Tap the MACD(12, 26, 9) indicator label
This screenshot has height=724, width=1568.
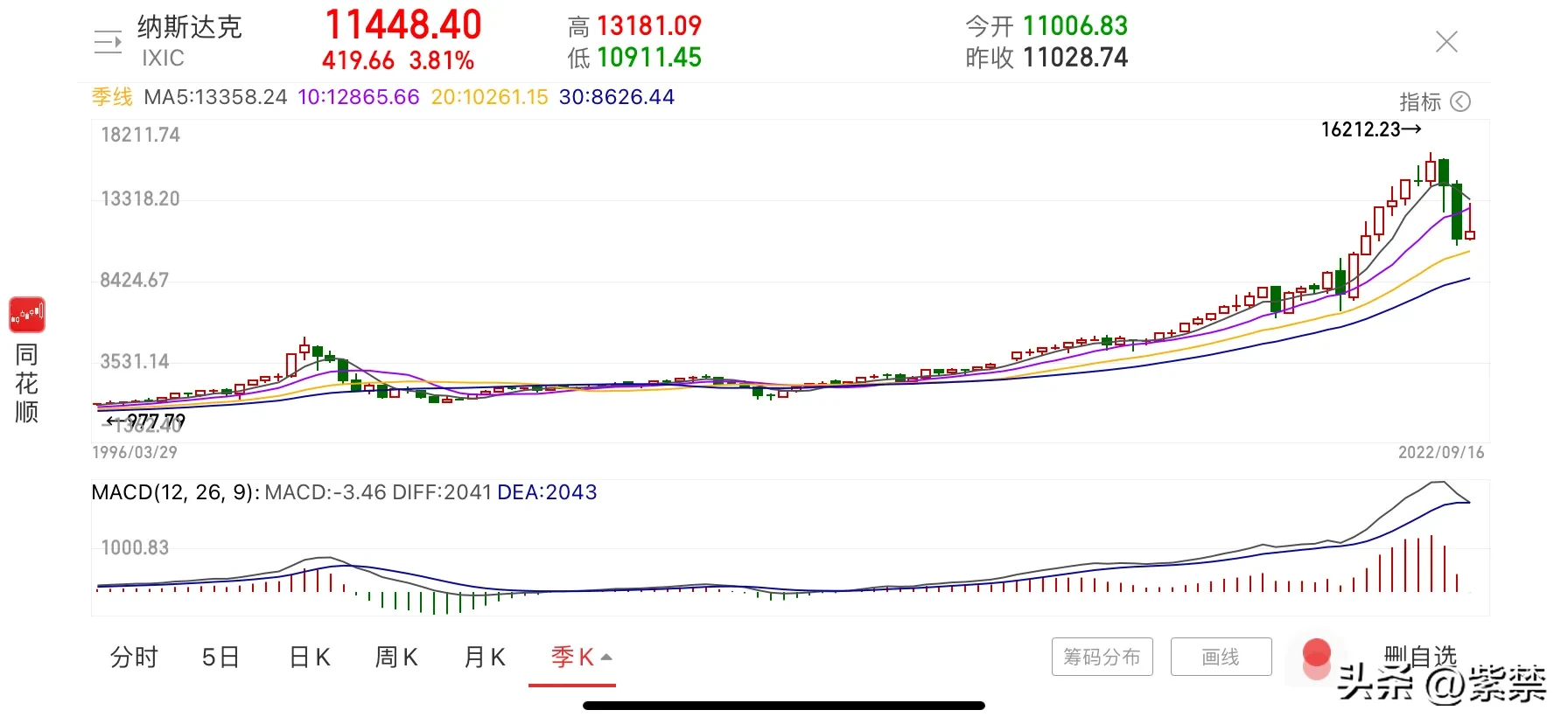point(175,492)
